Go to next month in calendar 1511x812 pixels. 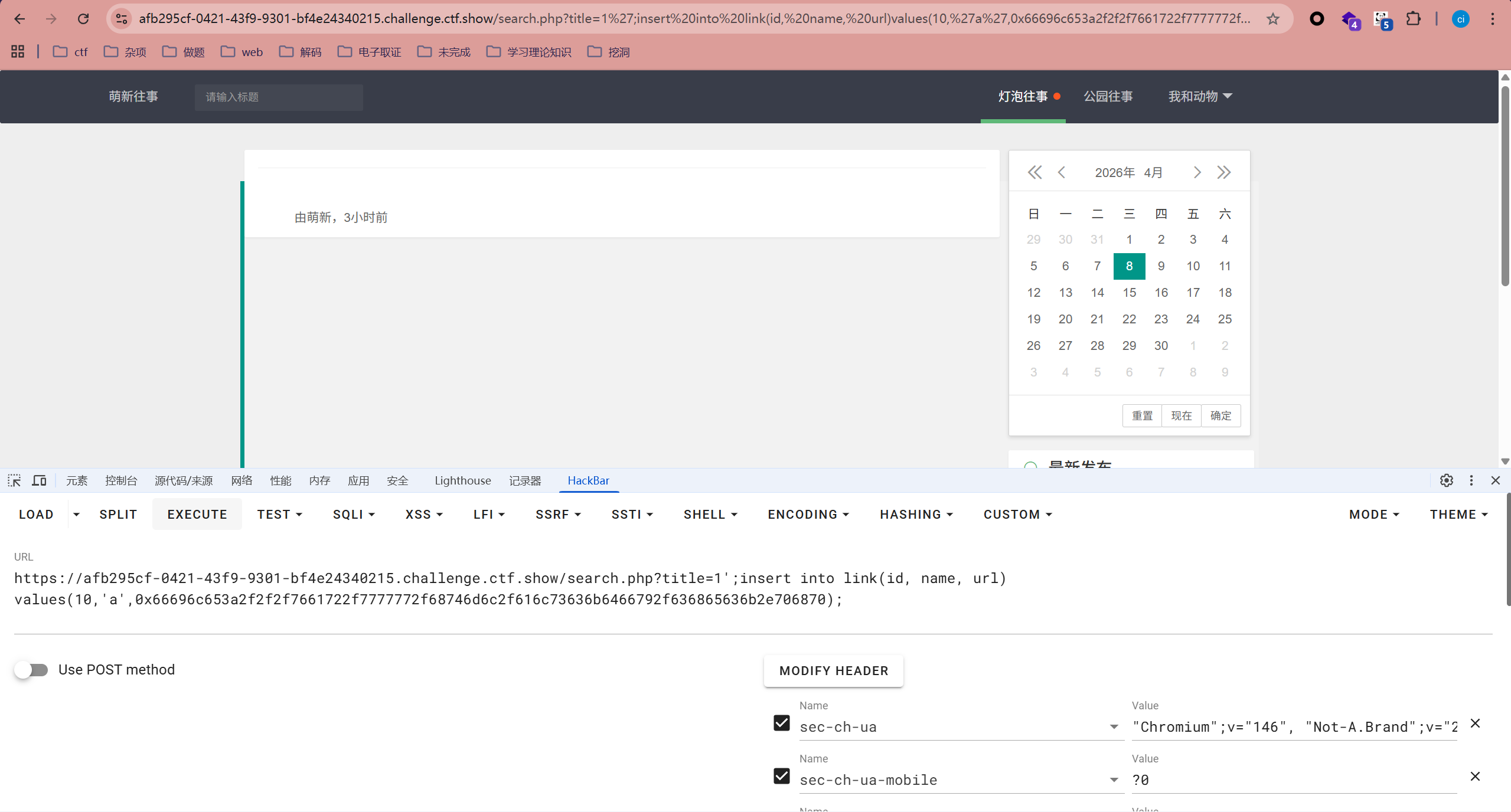coord(1197,172)
